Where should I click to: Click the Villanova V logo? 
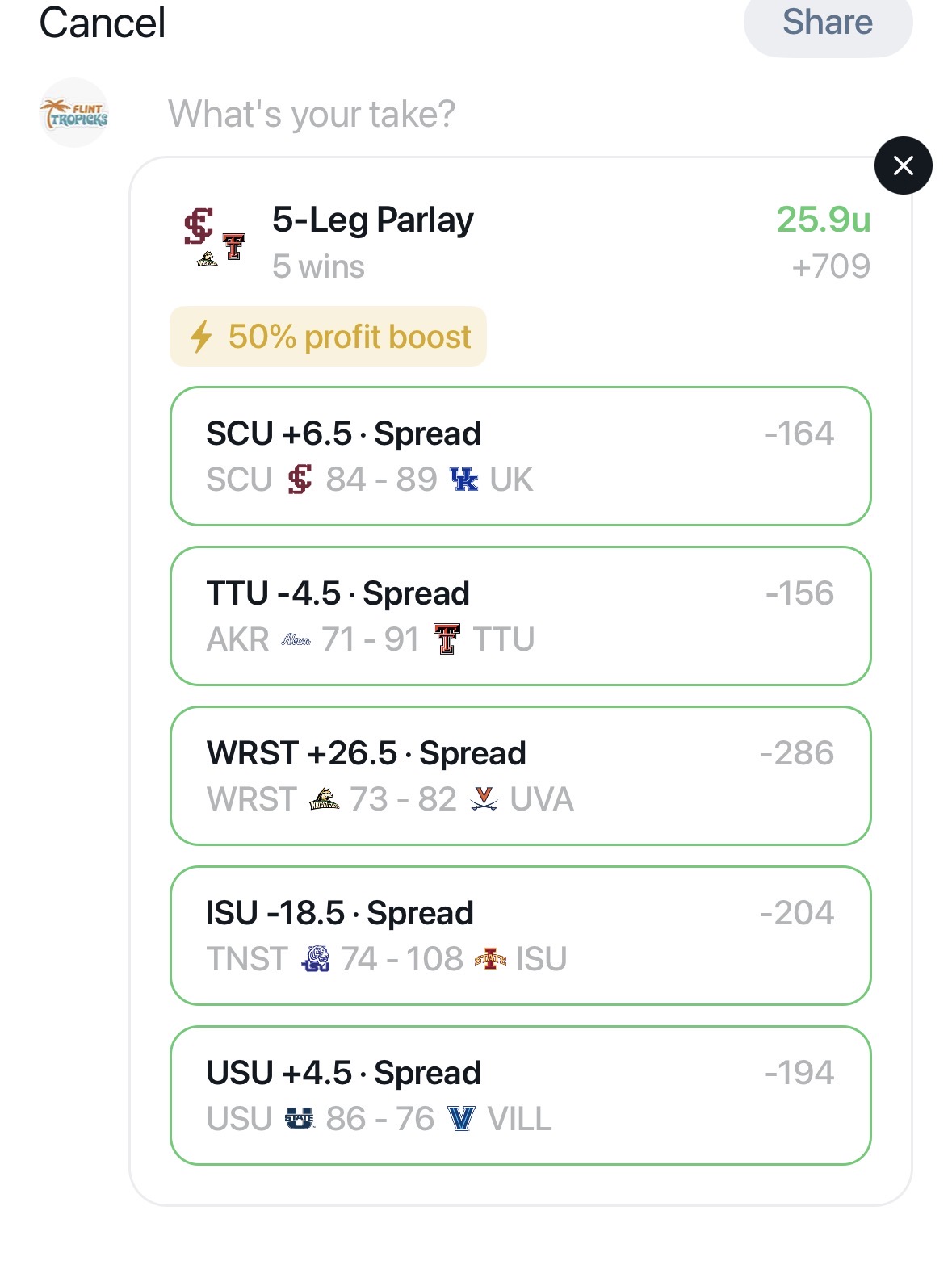(461, 1119)
